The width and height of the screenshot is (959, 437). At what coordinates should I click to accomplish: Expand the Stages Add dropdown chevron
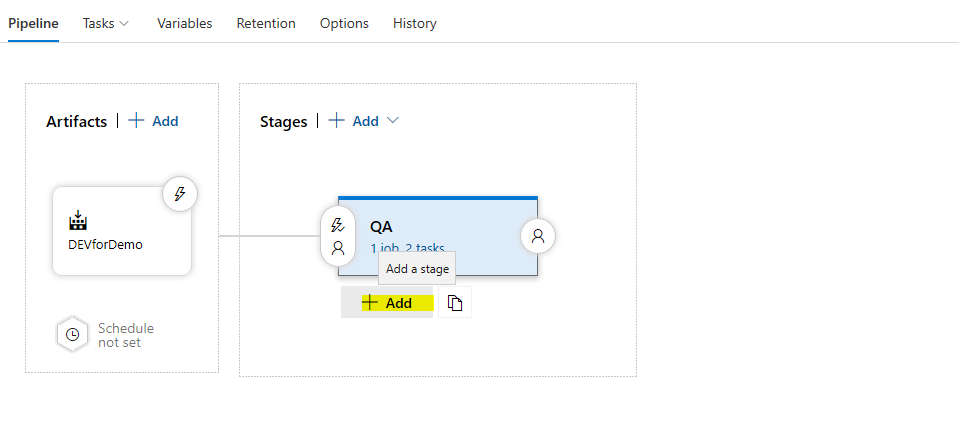click(393, 120)
